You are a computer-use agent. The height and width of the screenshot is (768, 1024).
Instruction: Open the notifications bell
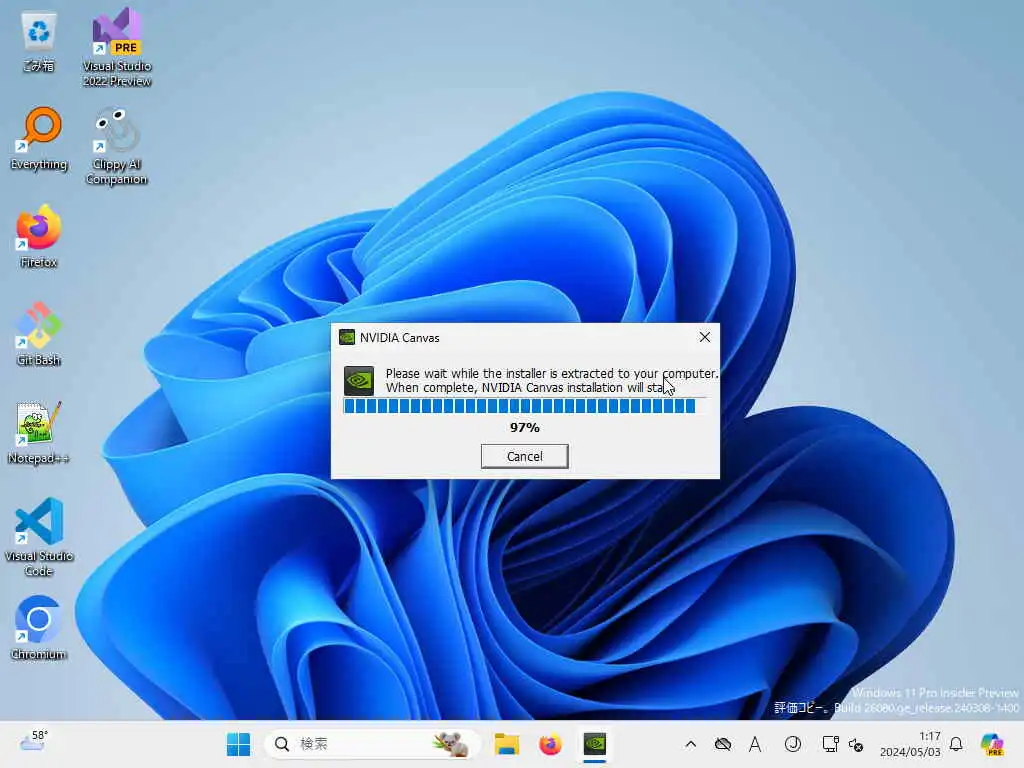coord(956,744)
